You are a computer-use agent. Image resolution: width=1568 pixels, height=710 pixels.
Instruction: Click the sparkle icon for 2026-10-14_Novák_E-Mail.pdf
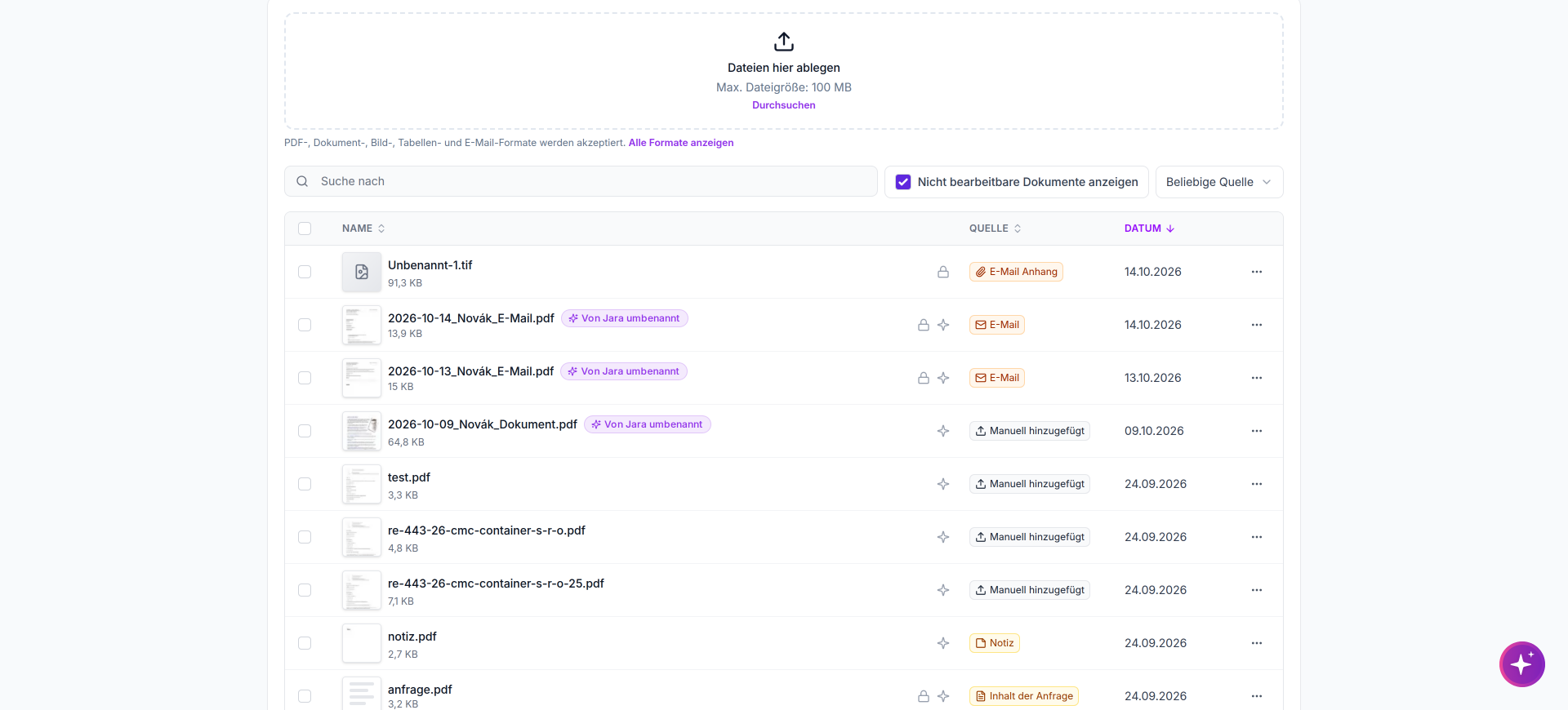(x=943, y=325)
